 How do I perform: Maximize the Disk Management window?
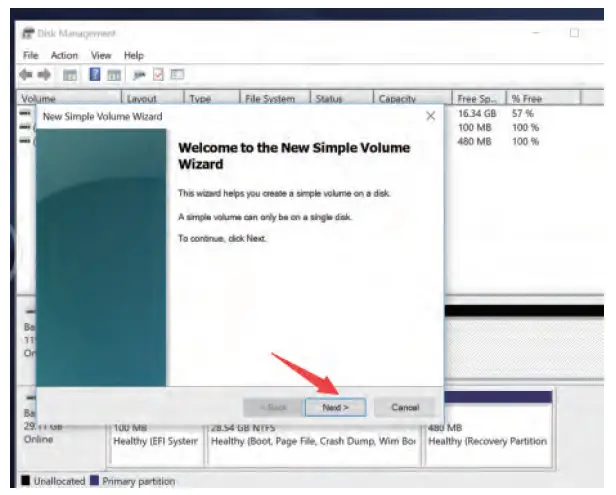(574, 33)
